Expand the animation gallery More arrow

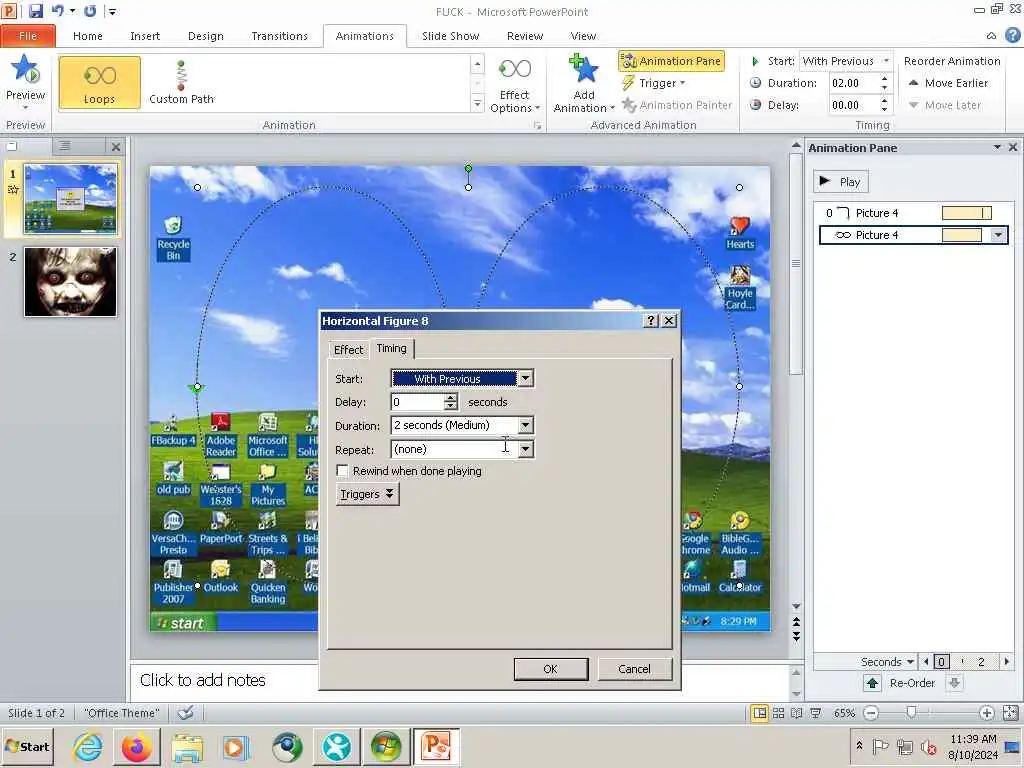click(477, 104)
